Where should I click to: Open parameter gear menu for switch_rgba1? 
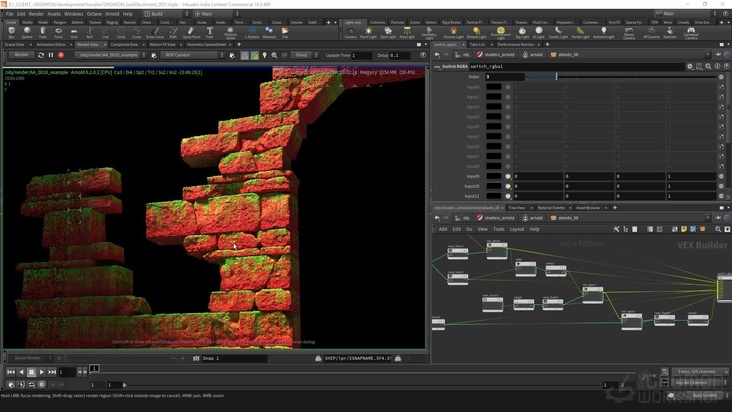tap(690, 66)
